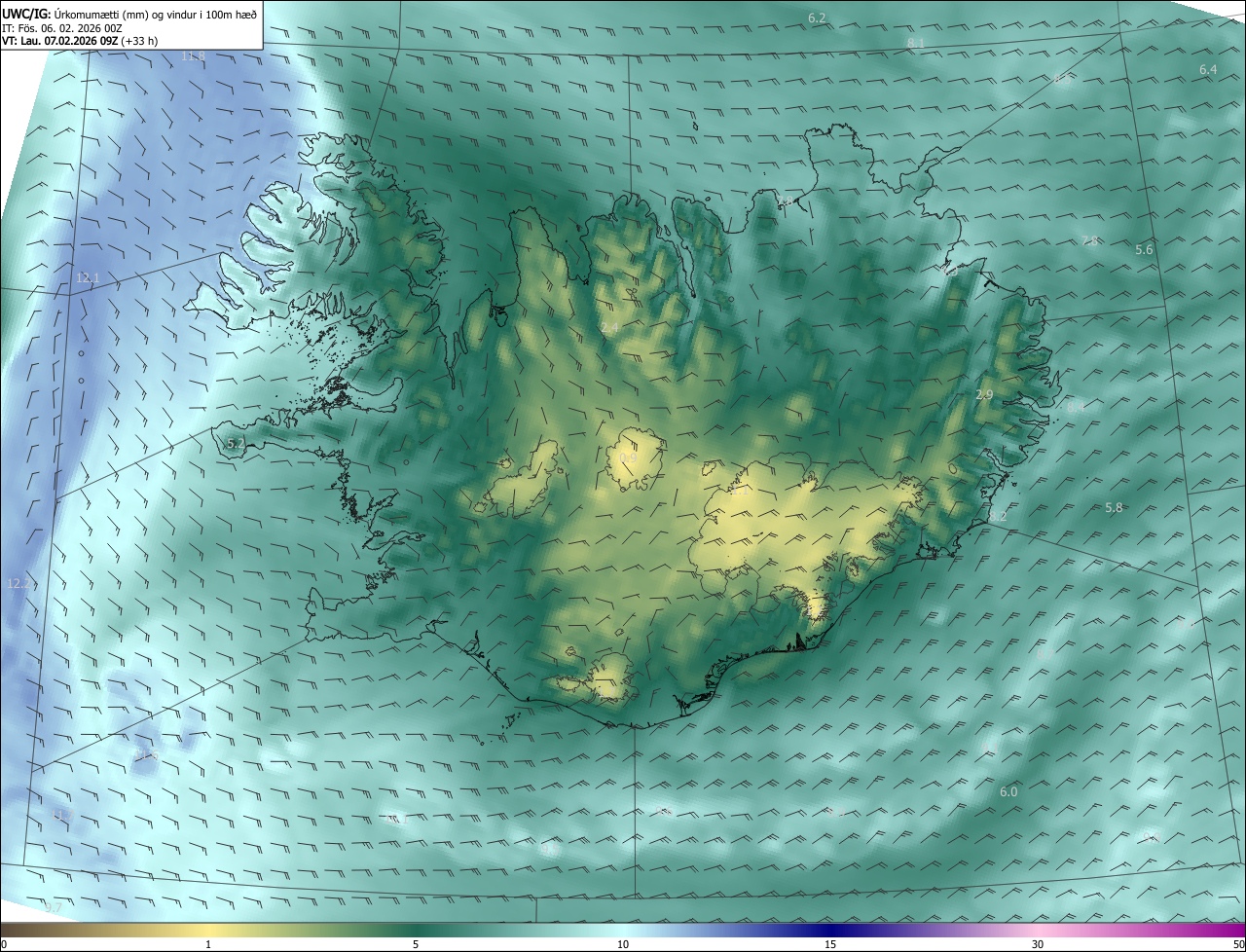Click the color scale tick label "30"
This screenshot has height=952, width=1246.
point(1038,944)
